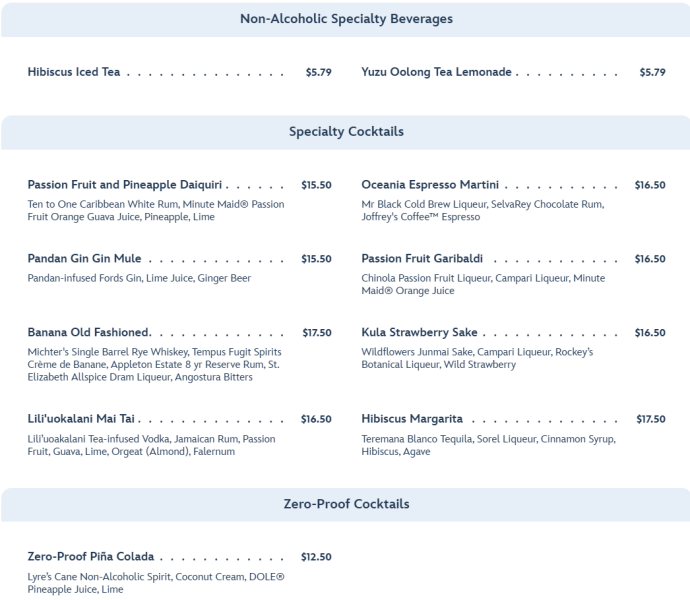Viewport: 690px width, 600px height.
Task: Select the Hibiscus Iced Tea item
Action: [x=74, y=72]
